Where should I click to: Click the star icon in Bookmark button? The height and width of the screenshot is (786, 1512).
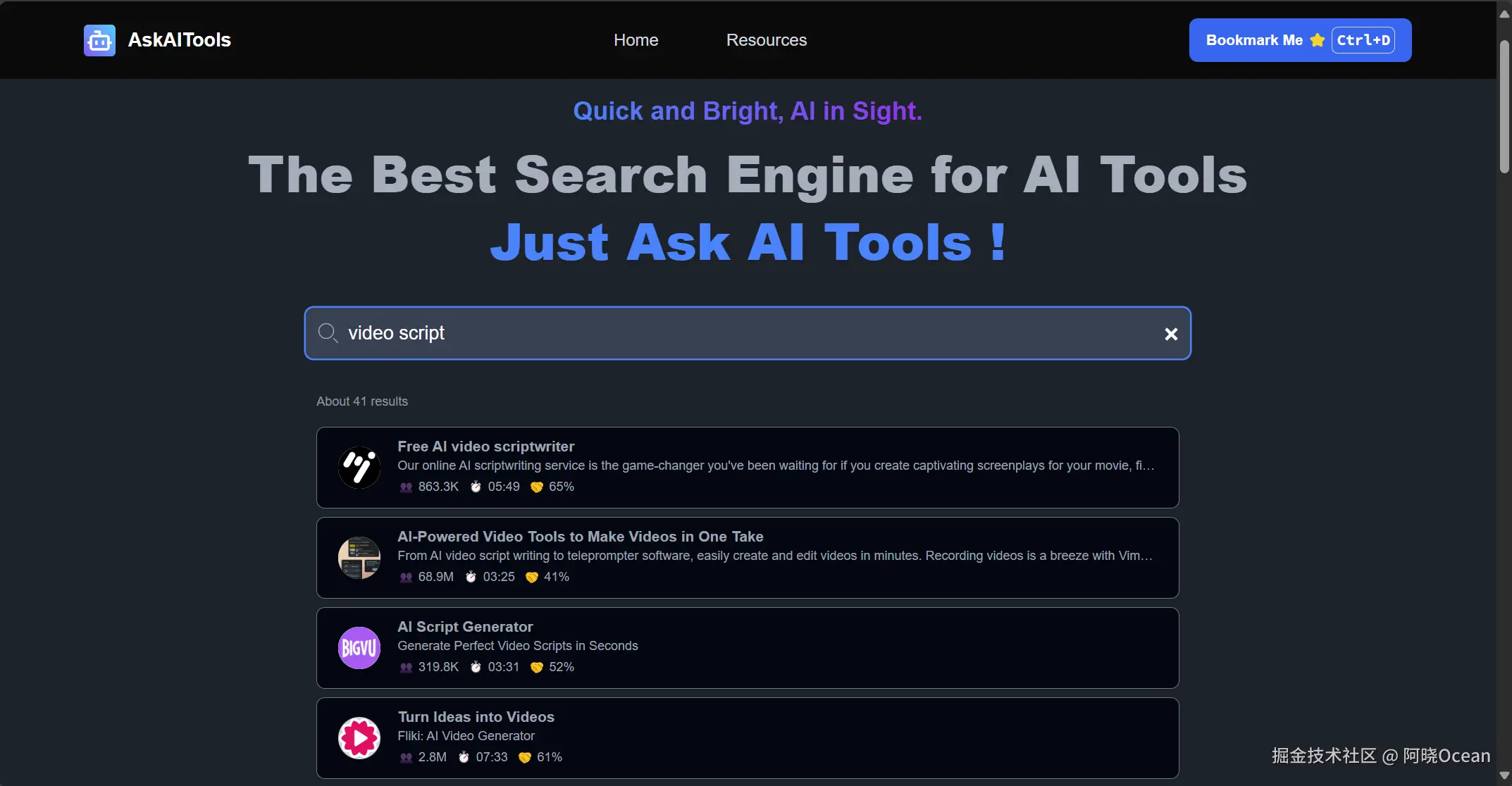tap(1317, 40)
